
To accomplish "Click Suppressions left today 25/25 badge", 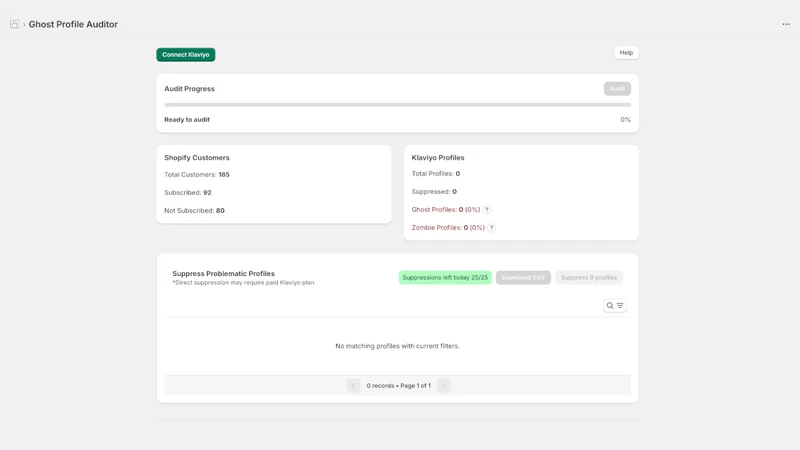I will (445, 278).
